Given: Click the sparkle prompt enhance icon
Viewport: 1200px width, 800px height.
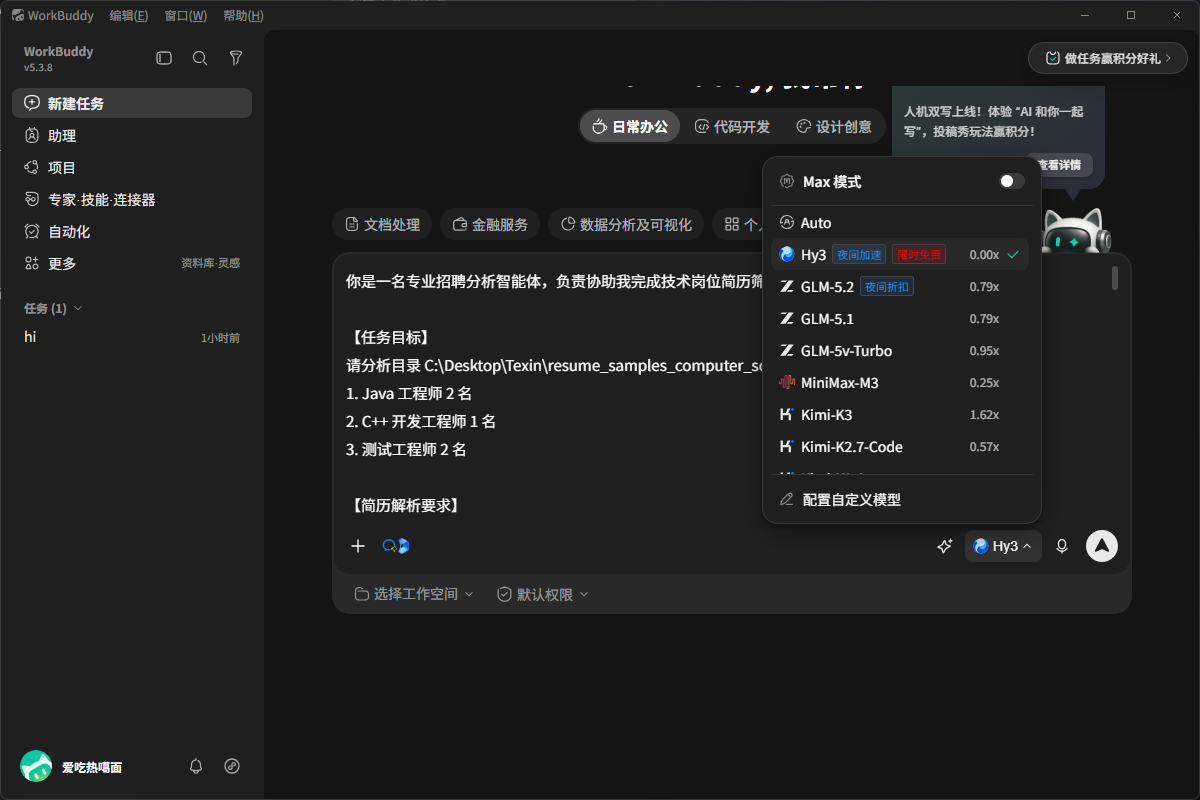Looking at the screenshot, I should click(944, 546).
